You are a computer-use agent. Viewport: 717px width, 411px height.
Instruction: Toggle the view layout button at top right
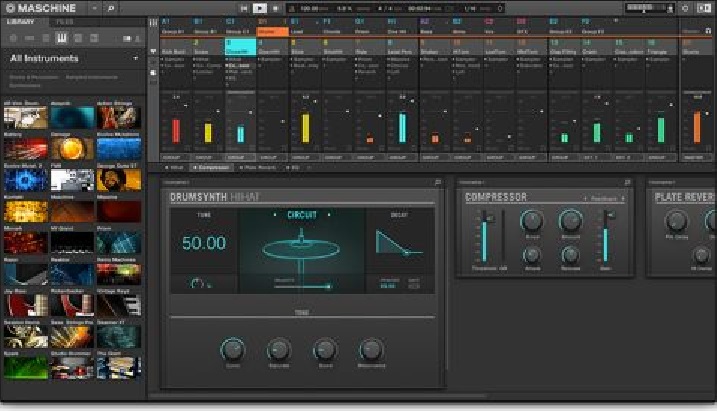pos(703,8)
